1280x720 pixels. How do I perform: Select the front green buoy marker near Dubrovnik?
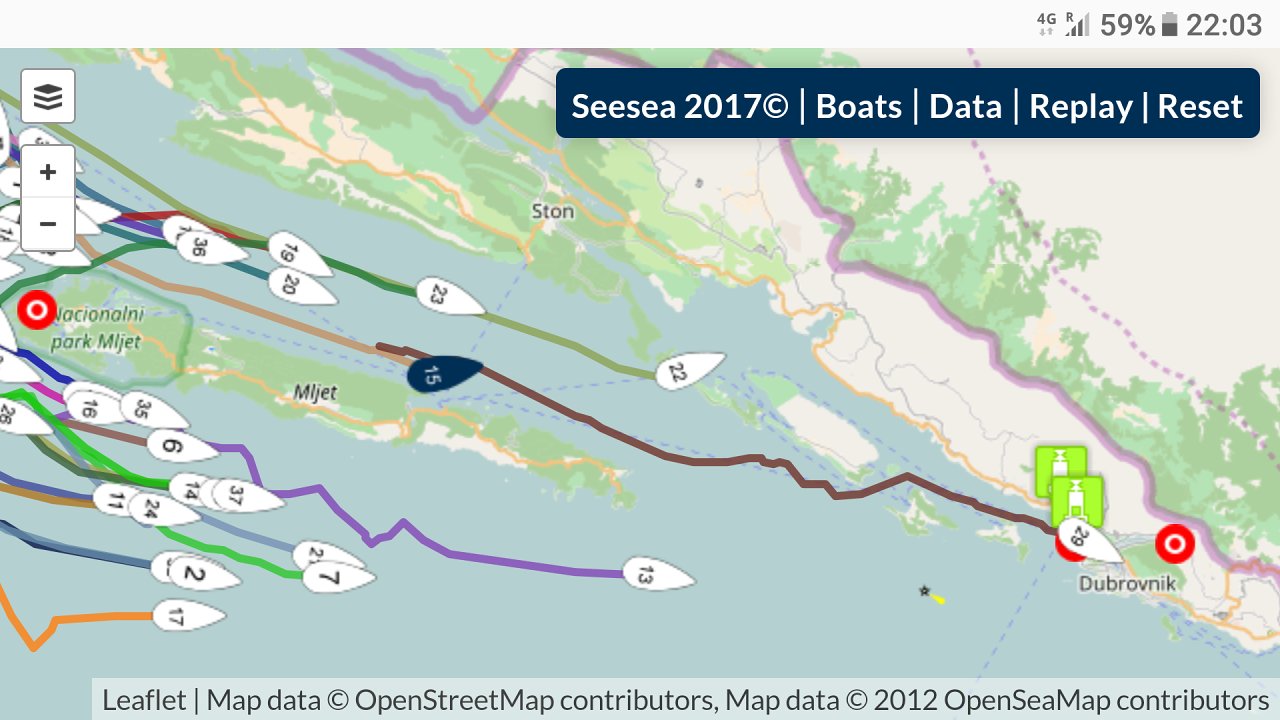click(x=1077, y=499)
